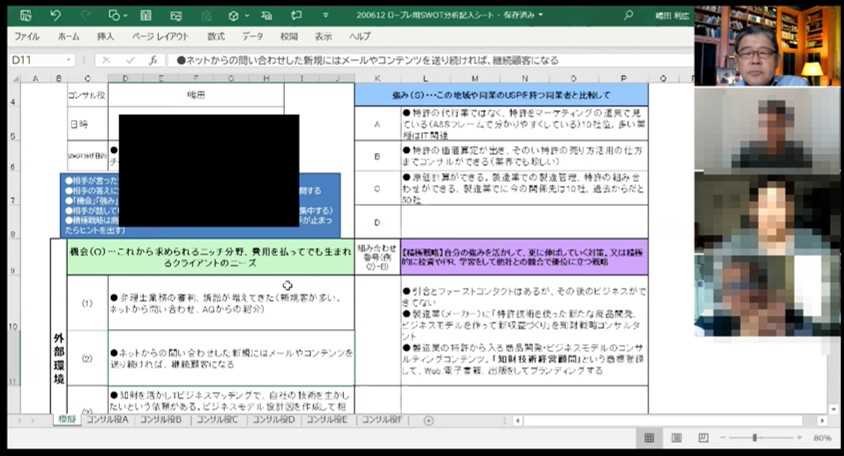Image resolution: width=844 pixels, height=456 pixels.
Task: Select strengths row A label cell
Action: 377,124
